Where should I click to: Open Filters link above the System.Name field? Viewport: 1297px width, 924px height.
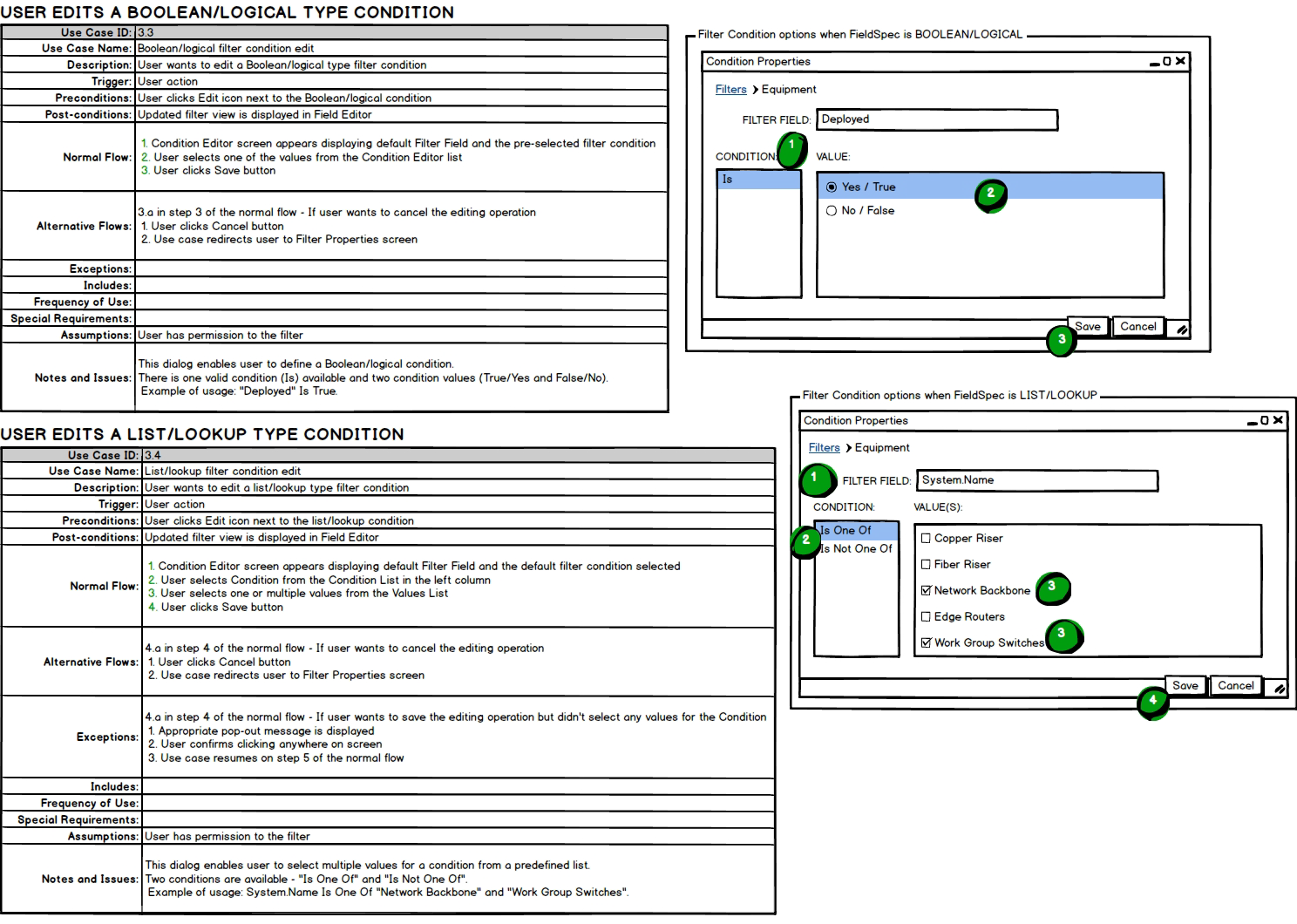(x=824, y=447)
